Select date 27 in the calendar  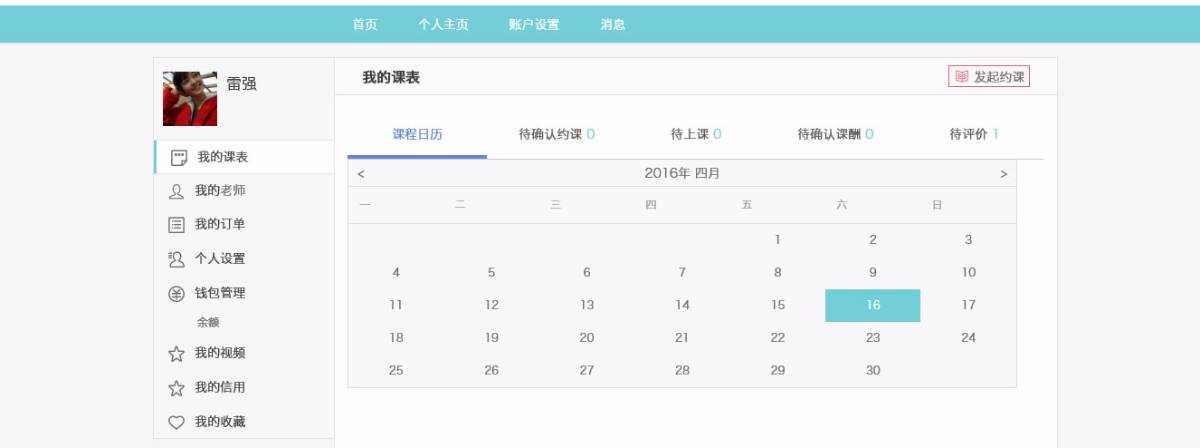[587, 370]
